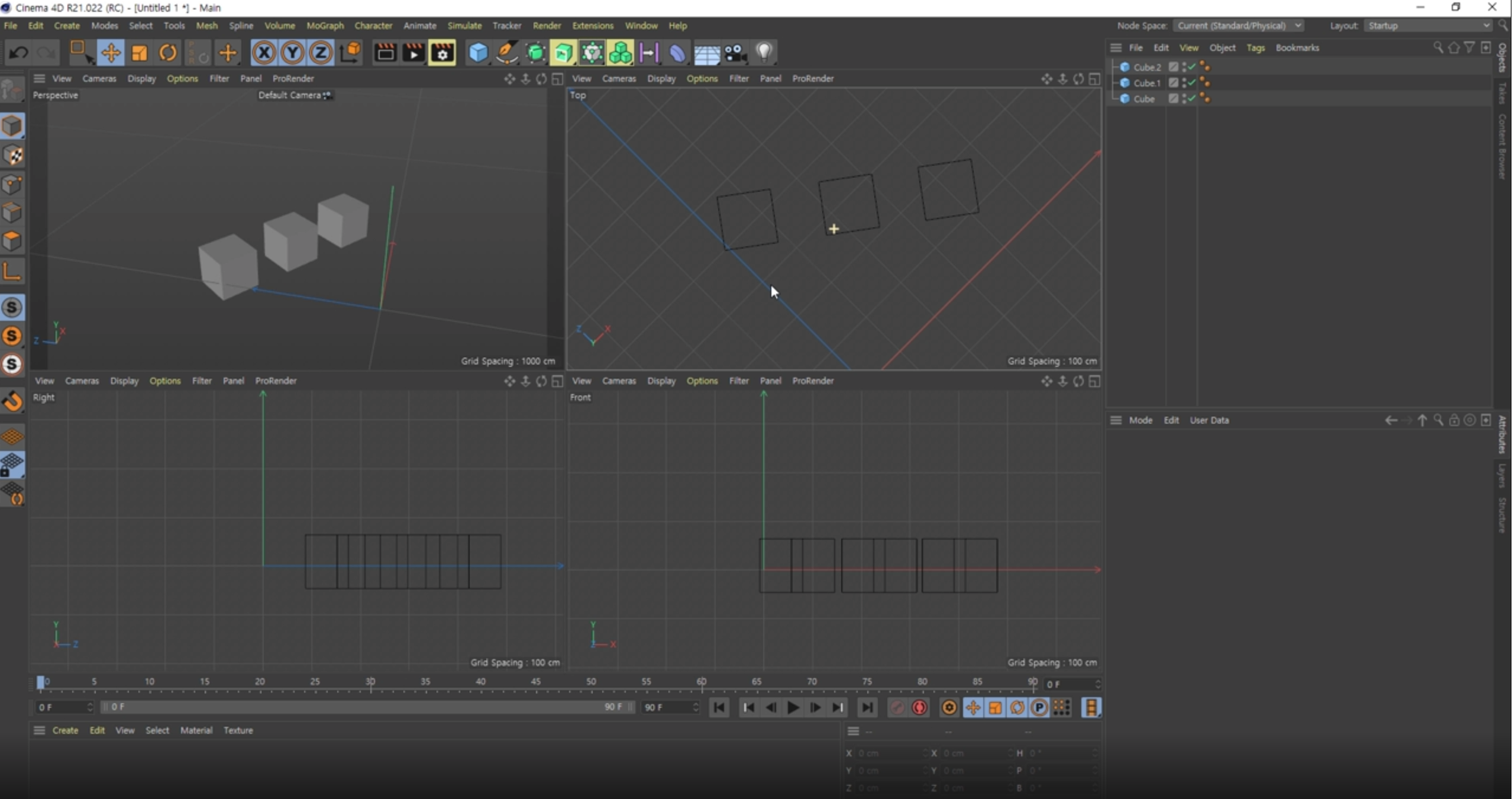
Task: Toggle X axis lock button
Action: click(x=264, y=53)
